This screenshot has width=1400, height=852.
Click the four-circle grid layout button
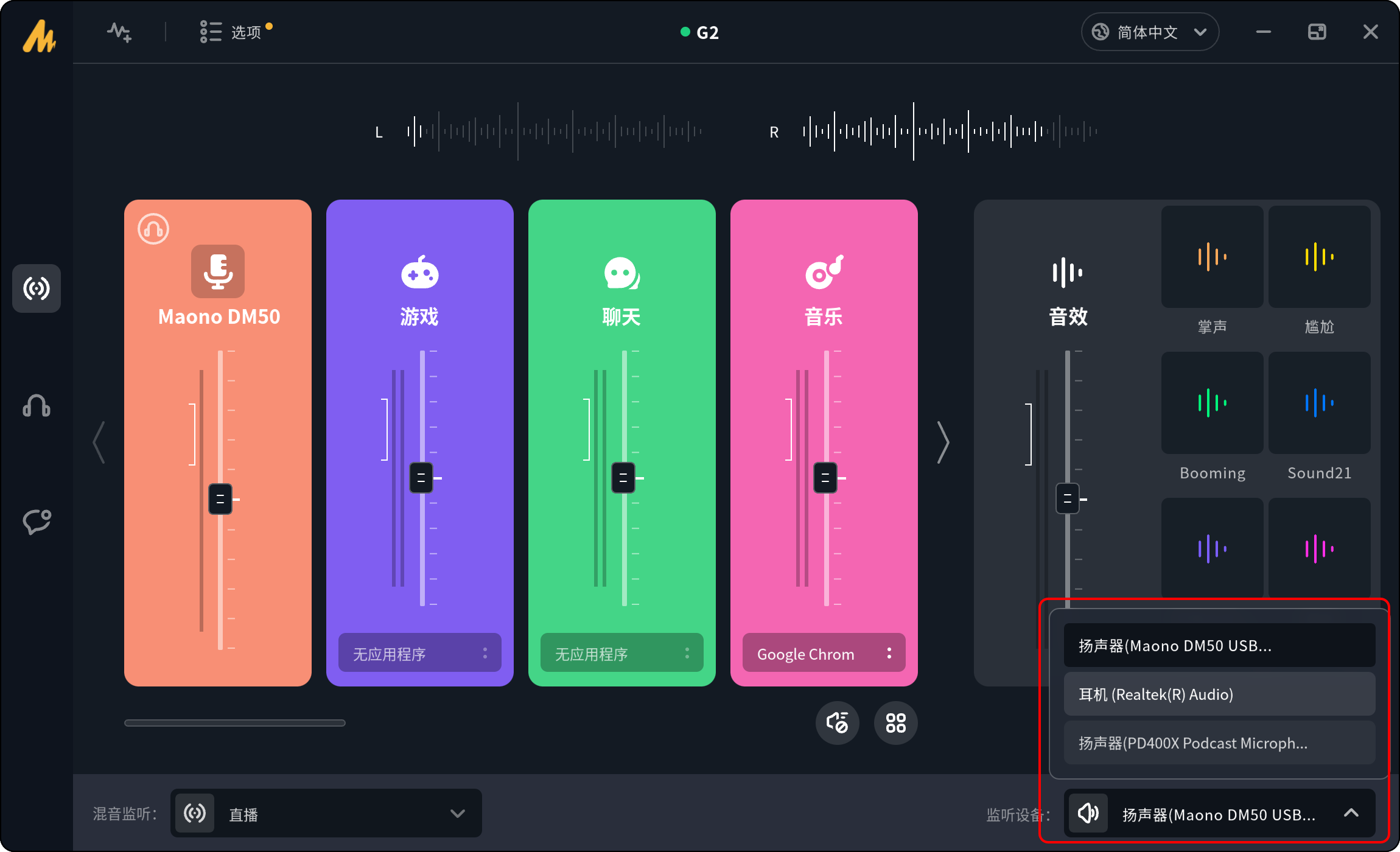point(895,723)
